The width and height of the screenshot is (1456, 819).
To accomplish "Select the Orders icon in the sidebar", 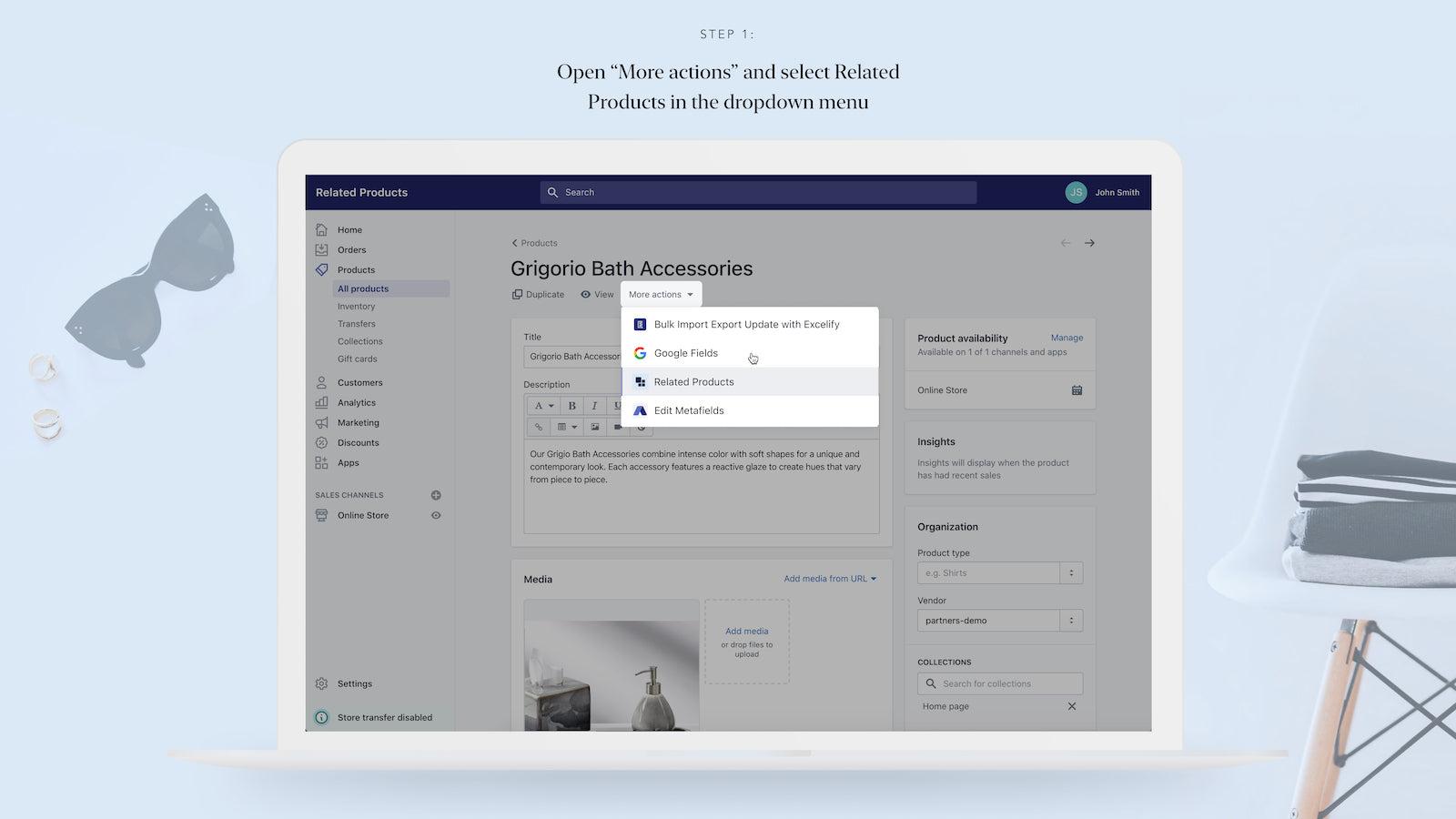I will pyautogui.click(x=322, y=249).
